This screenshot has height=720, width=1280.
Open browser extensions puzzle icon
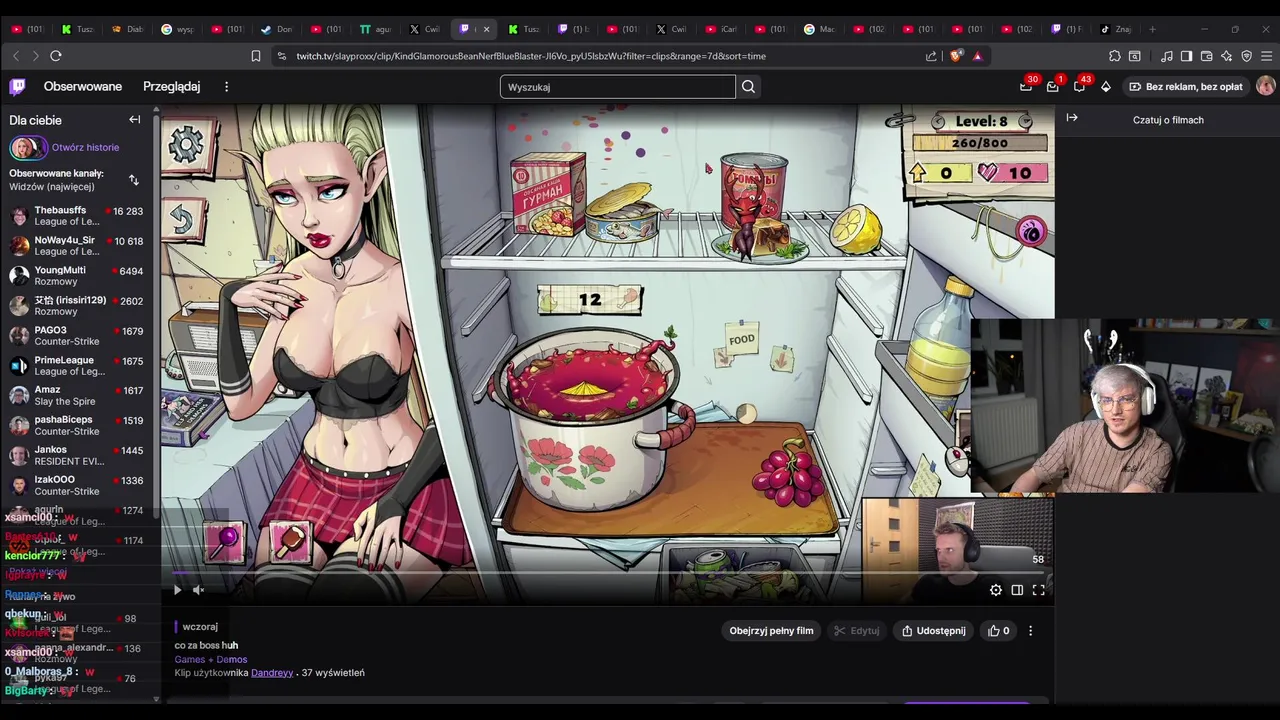coord(1115,56)
